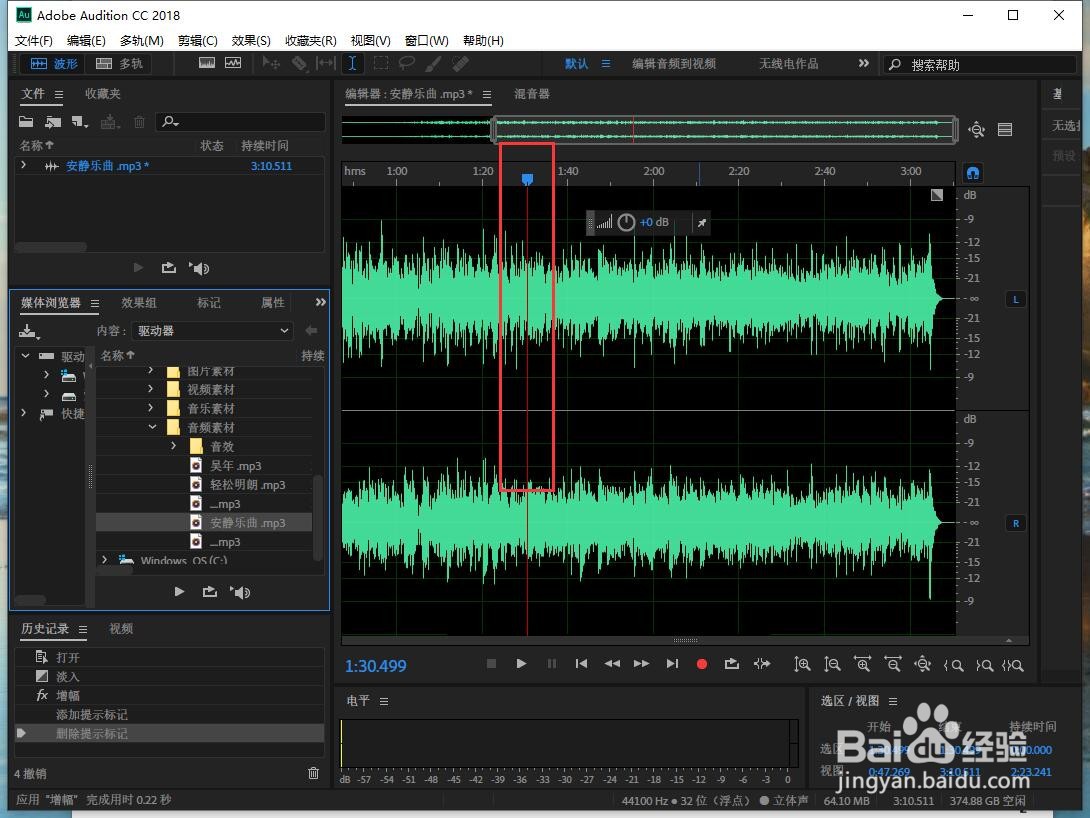Switch to Multitrack view button
Viewport: 1090px width, 818px height.
(119, 64)
